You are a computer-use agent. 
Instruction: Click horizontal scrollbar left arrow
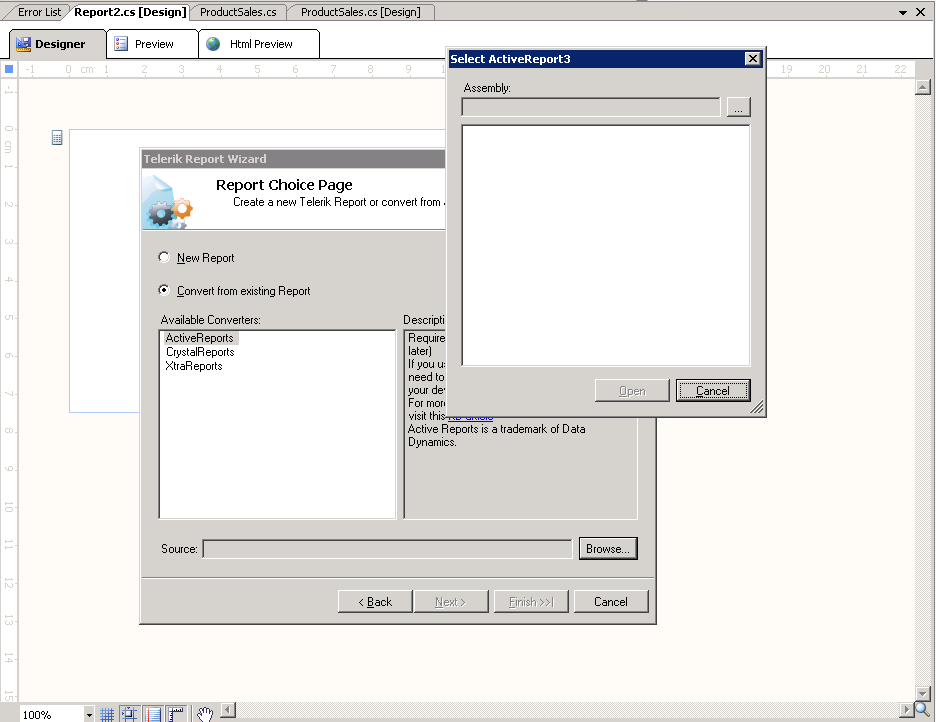(228, 709)
